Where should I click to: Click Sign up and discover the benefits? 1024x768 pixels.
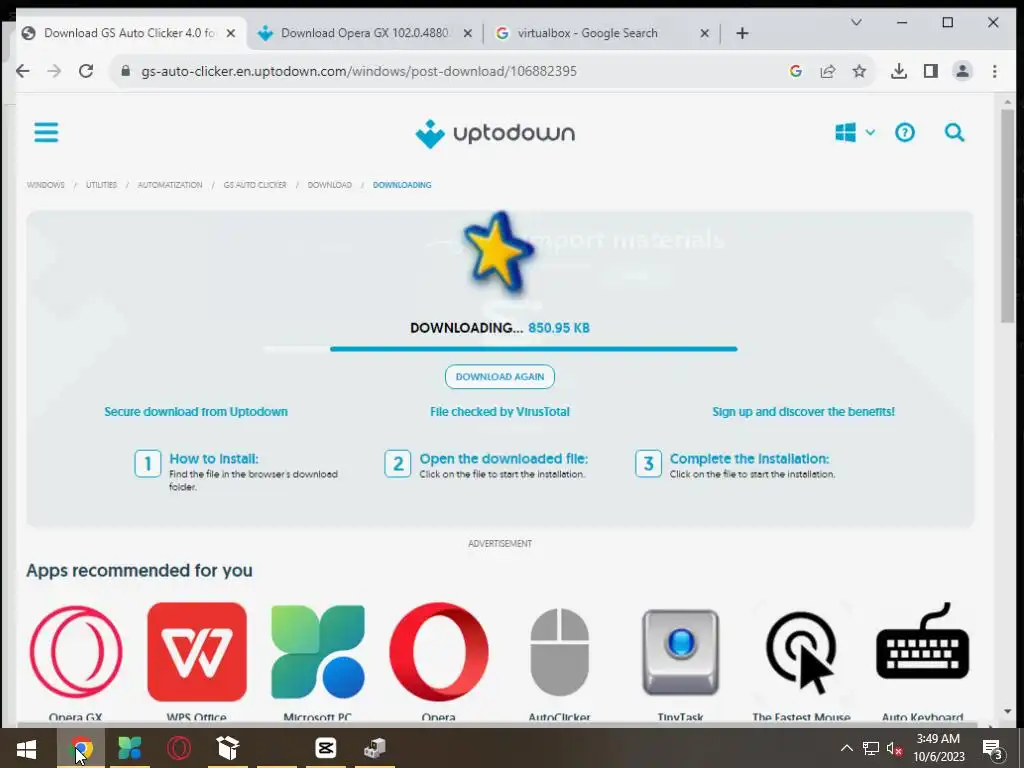(803, 411)
